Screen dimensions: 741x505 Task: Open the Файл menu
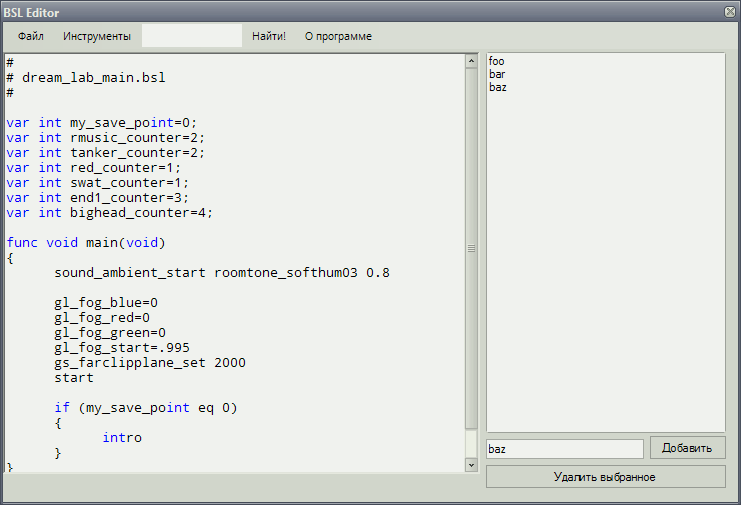(x=30, y=36)
